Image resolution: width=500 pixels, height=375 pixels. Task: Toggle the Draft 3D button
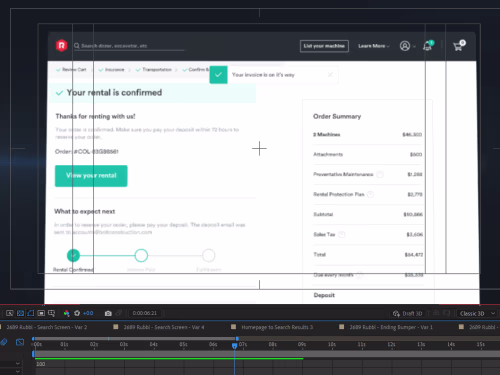click(407, 313)
